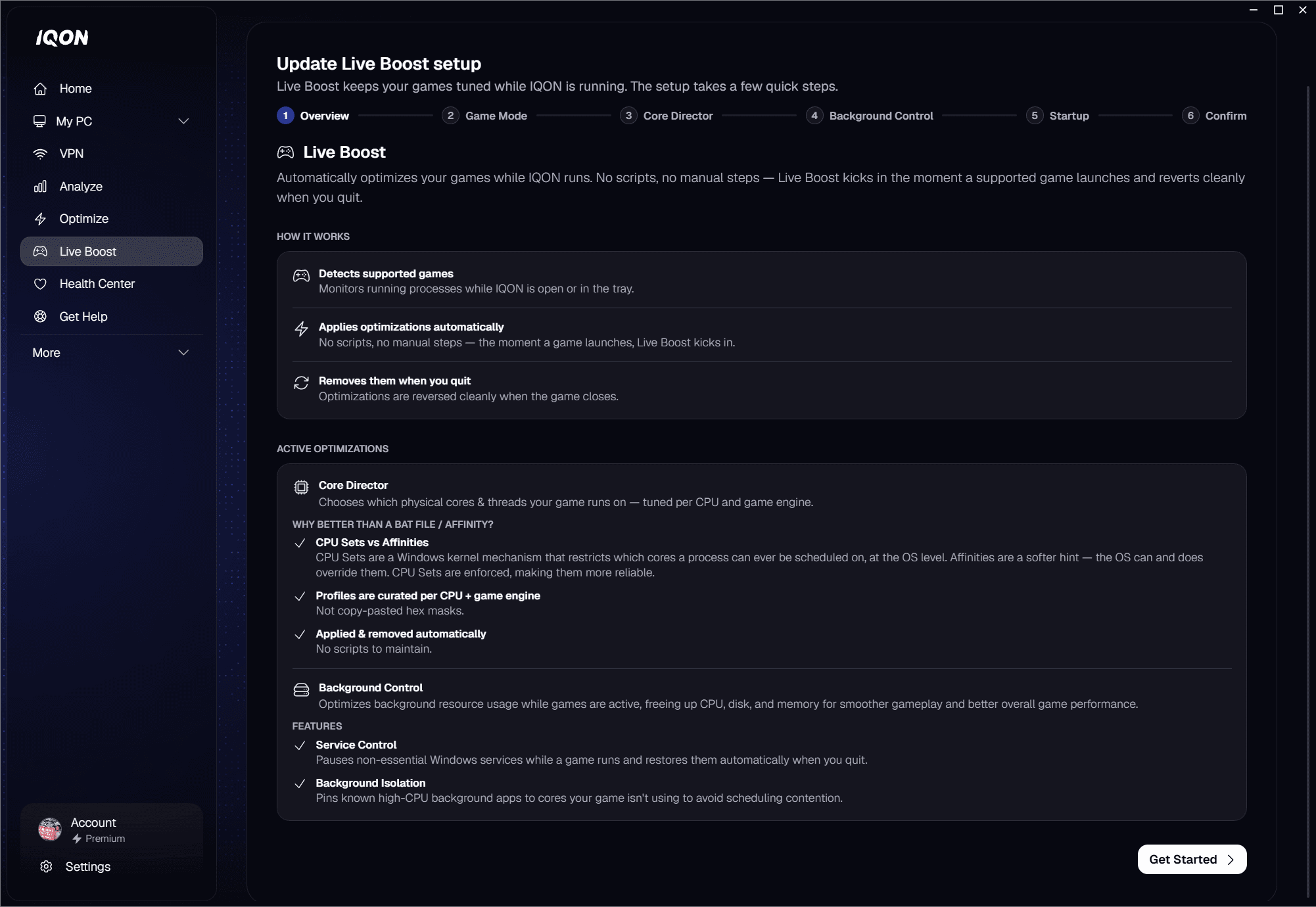The width and height of the screenshot is (1316, 907).
Task: Jump to step 4 Background Control
Action: tap(870, 116)
